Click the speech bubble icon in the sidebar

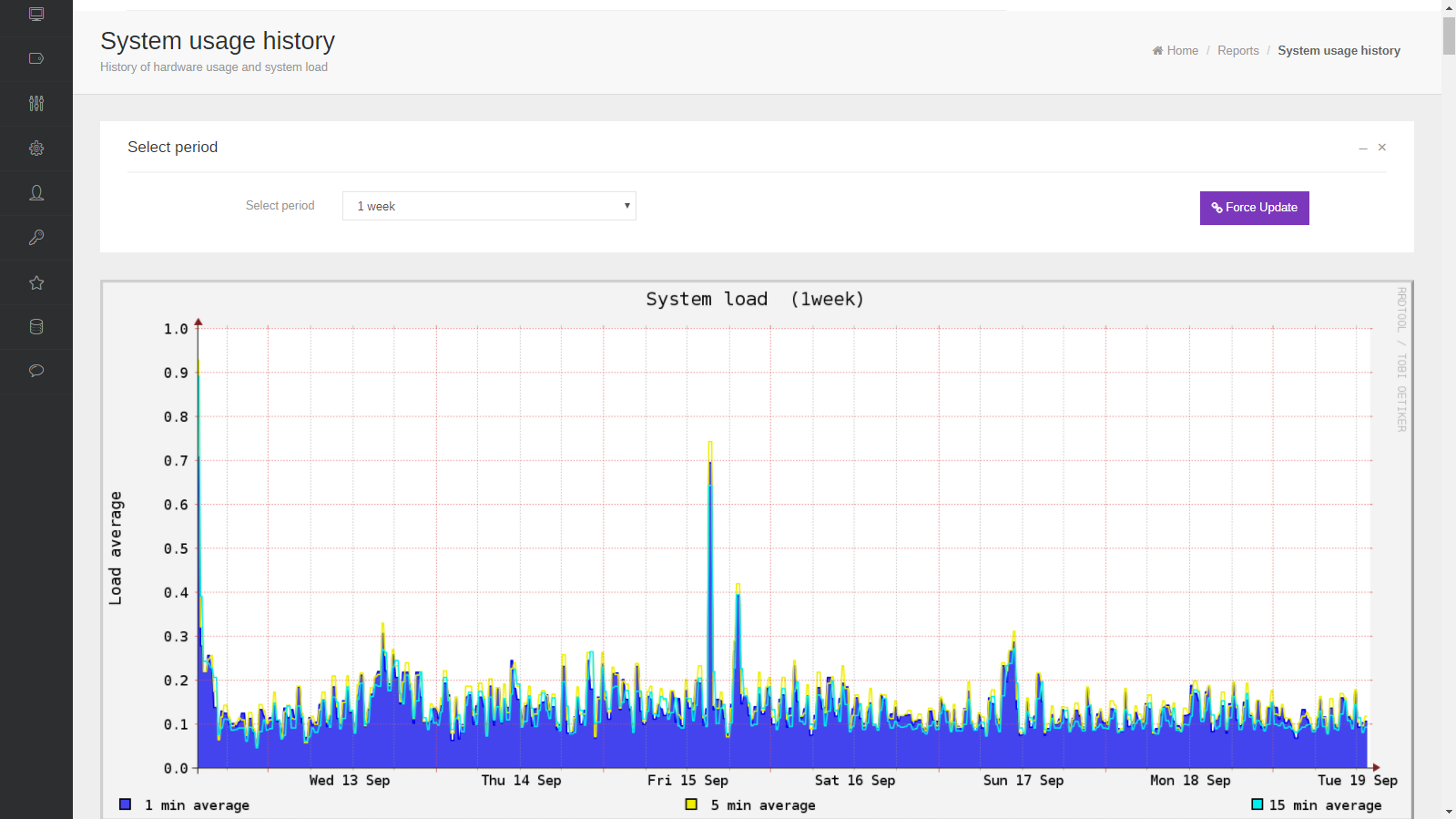click(x=36, y=371)
